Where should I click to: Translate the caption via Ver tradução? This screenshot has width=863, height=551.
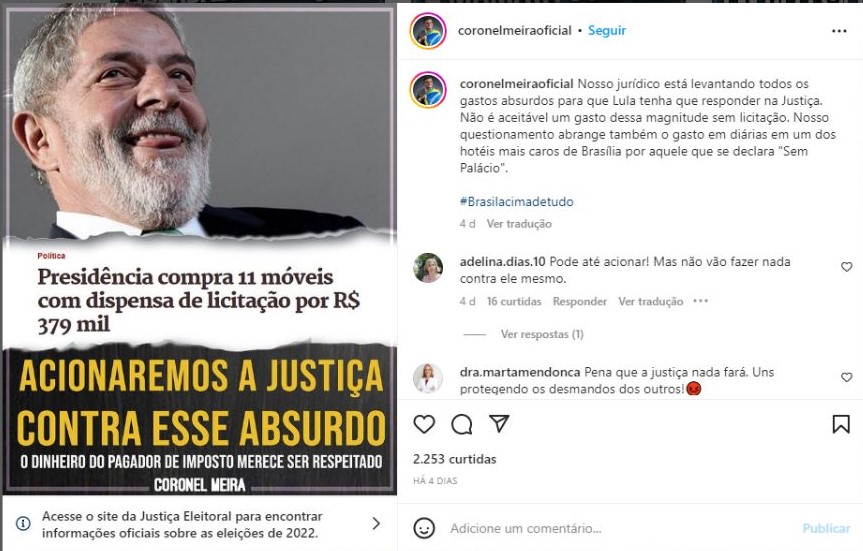coord(518,223)
